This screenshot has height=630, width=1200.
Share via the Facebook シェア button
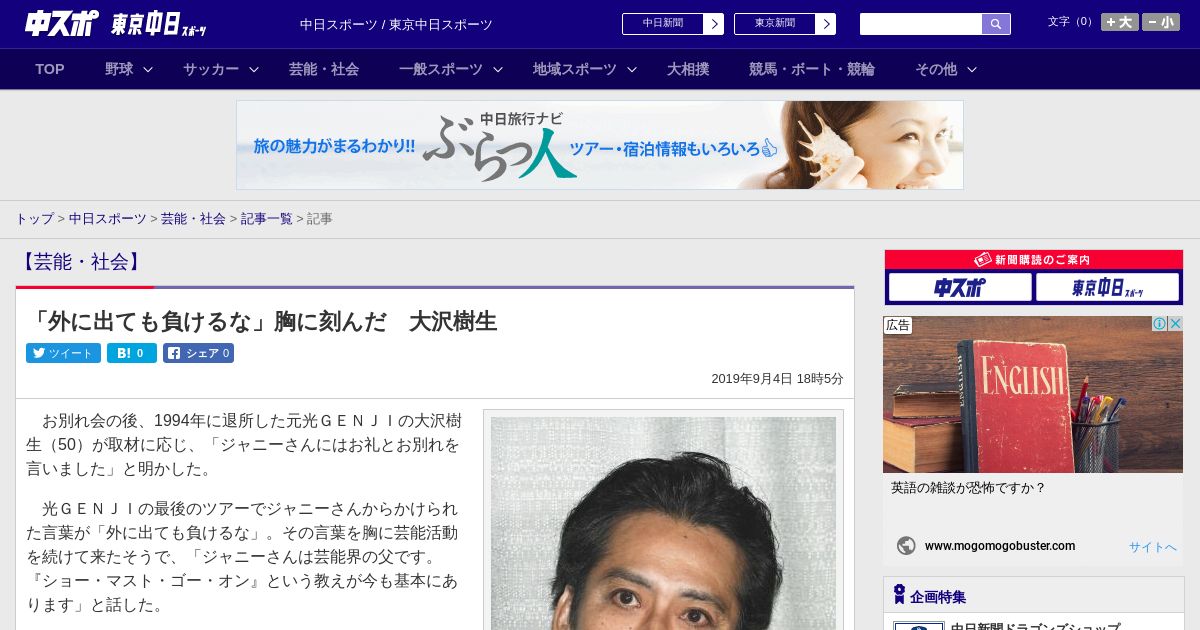click(198, 353)
